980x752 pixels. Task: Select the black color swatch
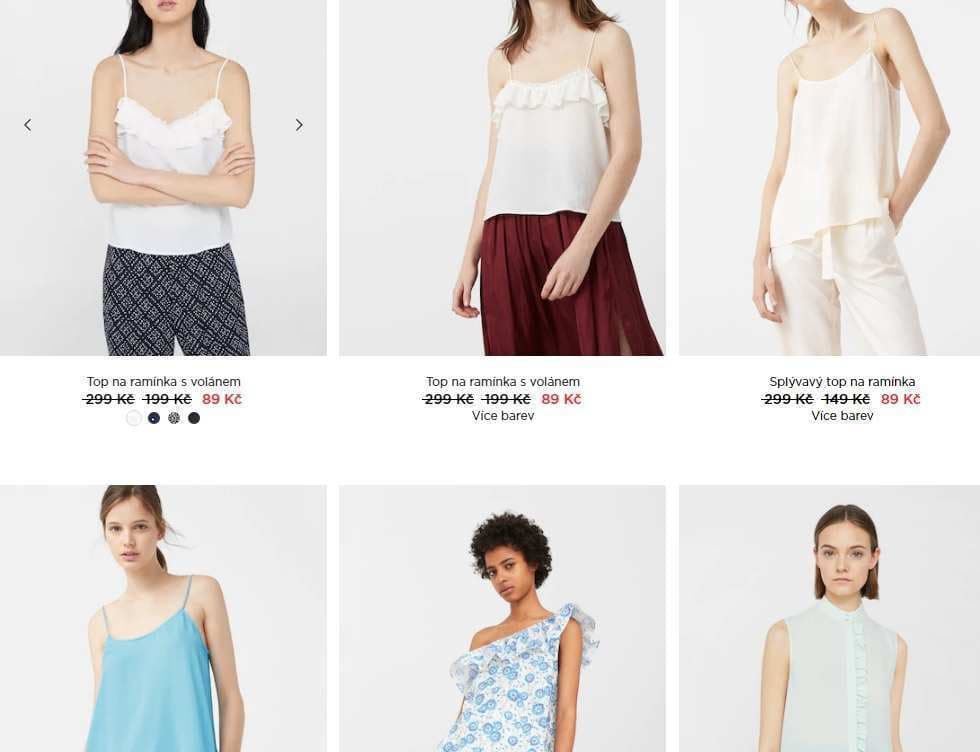(x=194, y=418)
